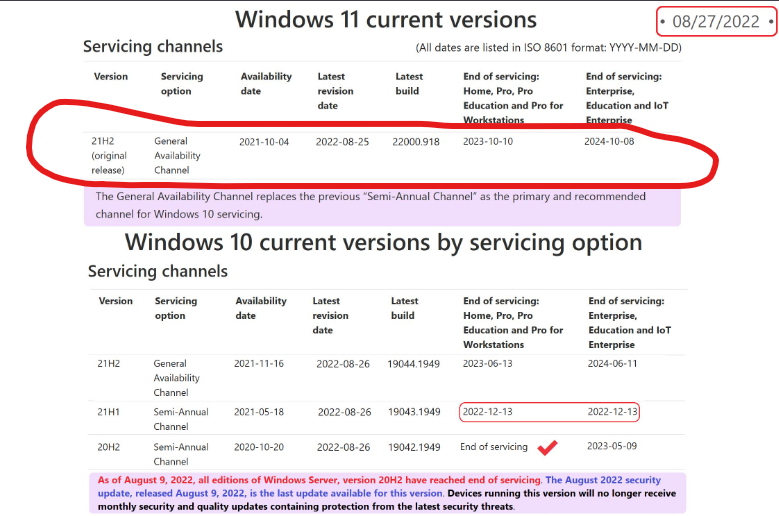The height and width of the screenshot is (516, 779).
Task: Click 'Servicing channels' heading under Windows 10
Action: pyautogui.click(x=158, y=271)
